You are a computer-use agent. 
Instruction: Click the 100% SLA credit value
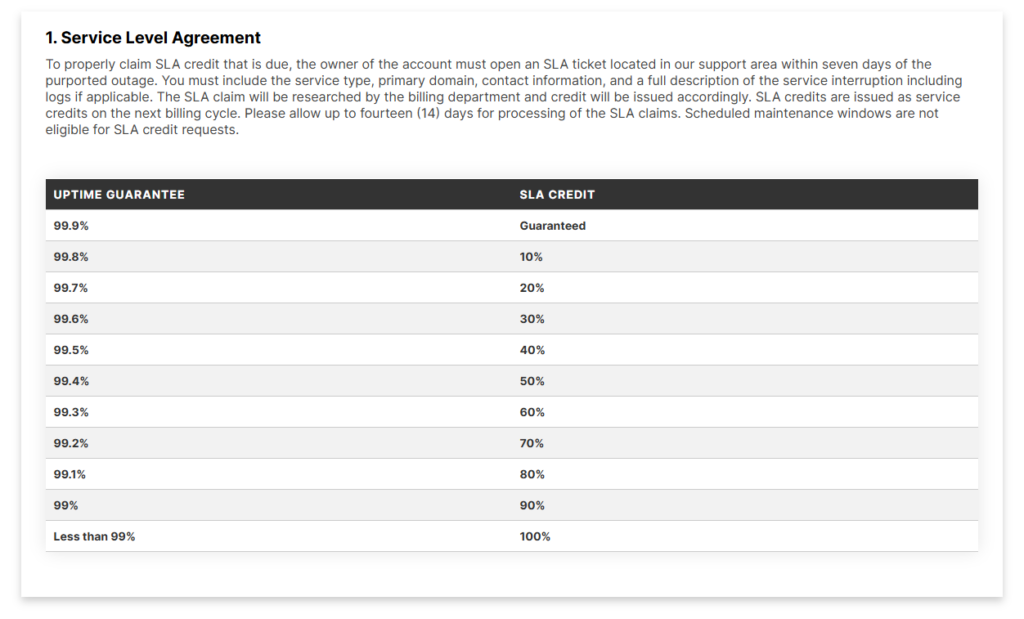[535, 536]
